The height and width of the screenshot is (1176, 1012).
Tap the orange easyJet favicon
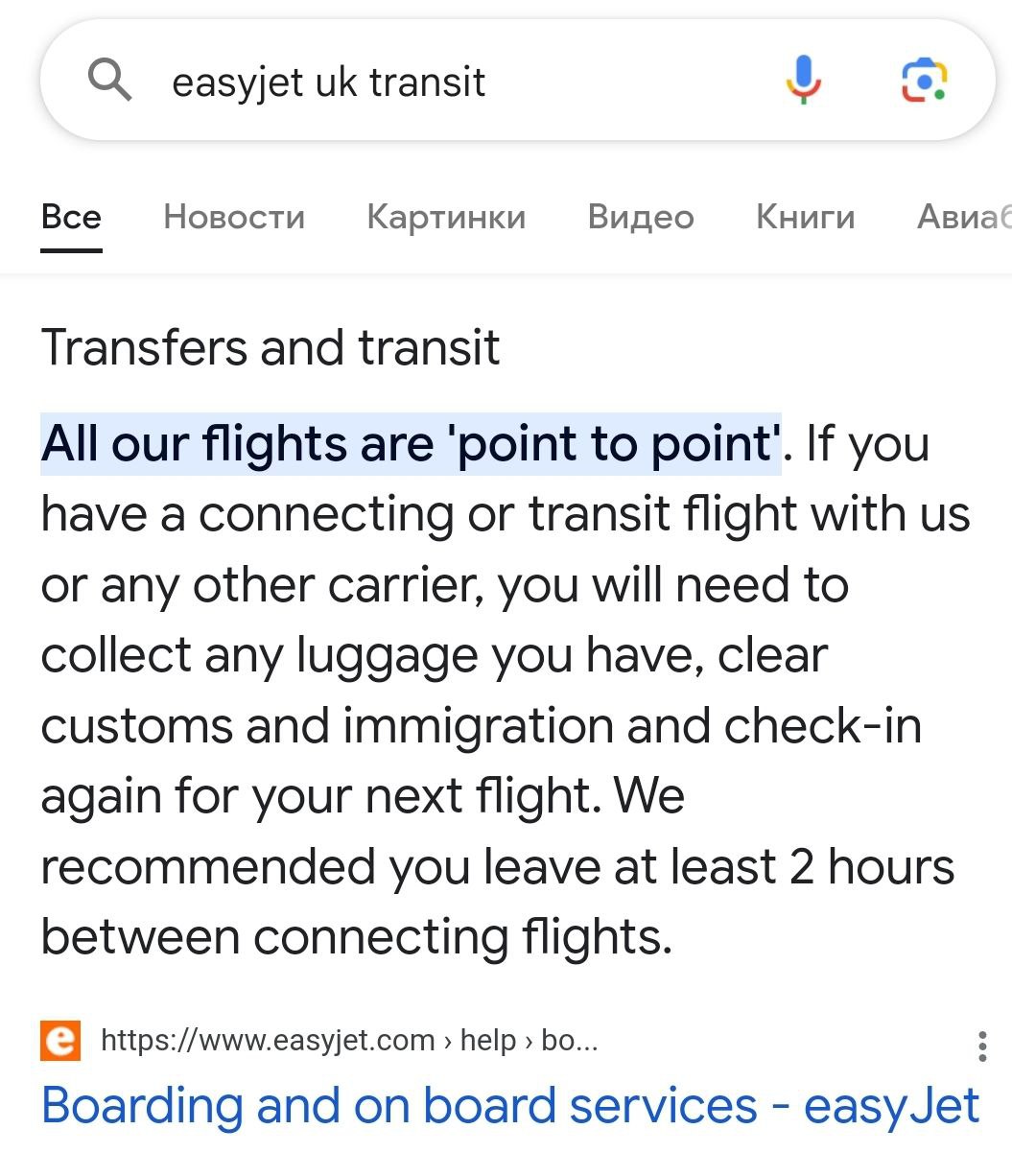coord(61,1042)
